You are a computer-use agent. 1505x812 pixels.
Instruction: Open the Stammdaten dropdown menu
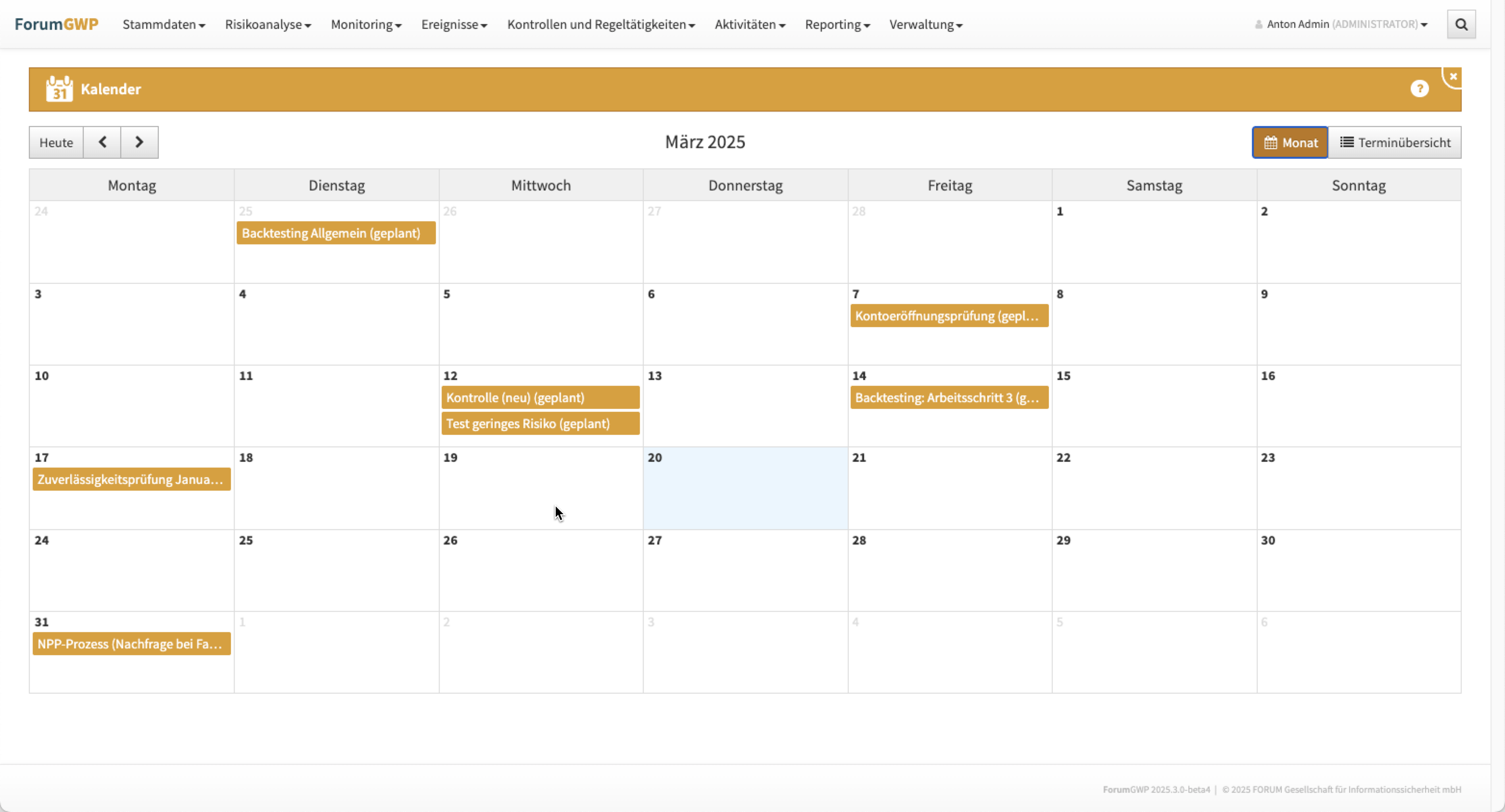click(164, 25)
